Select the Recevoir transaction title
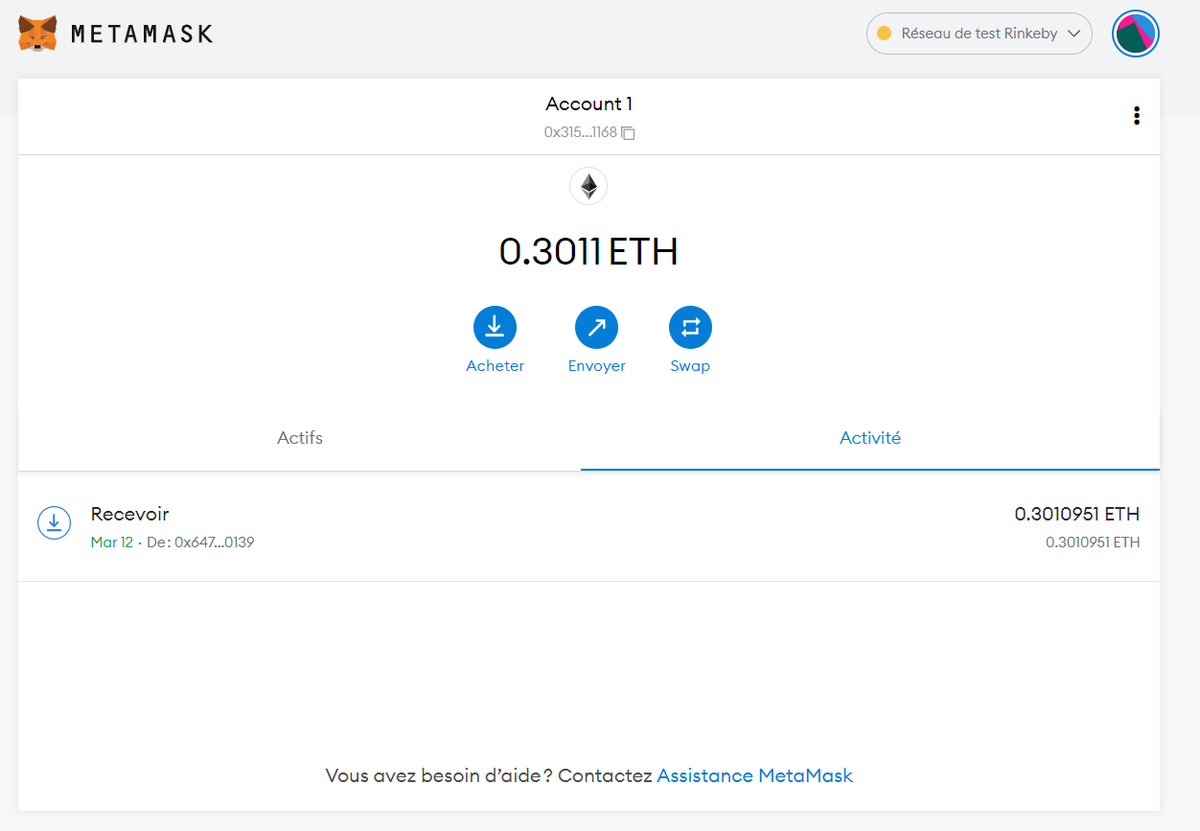The image size is (1200, 831). 130,514
